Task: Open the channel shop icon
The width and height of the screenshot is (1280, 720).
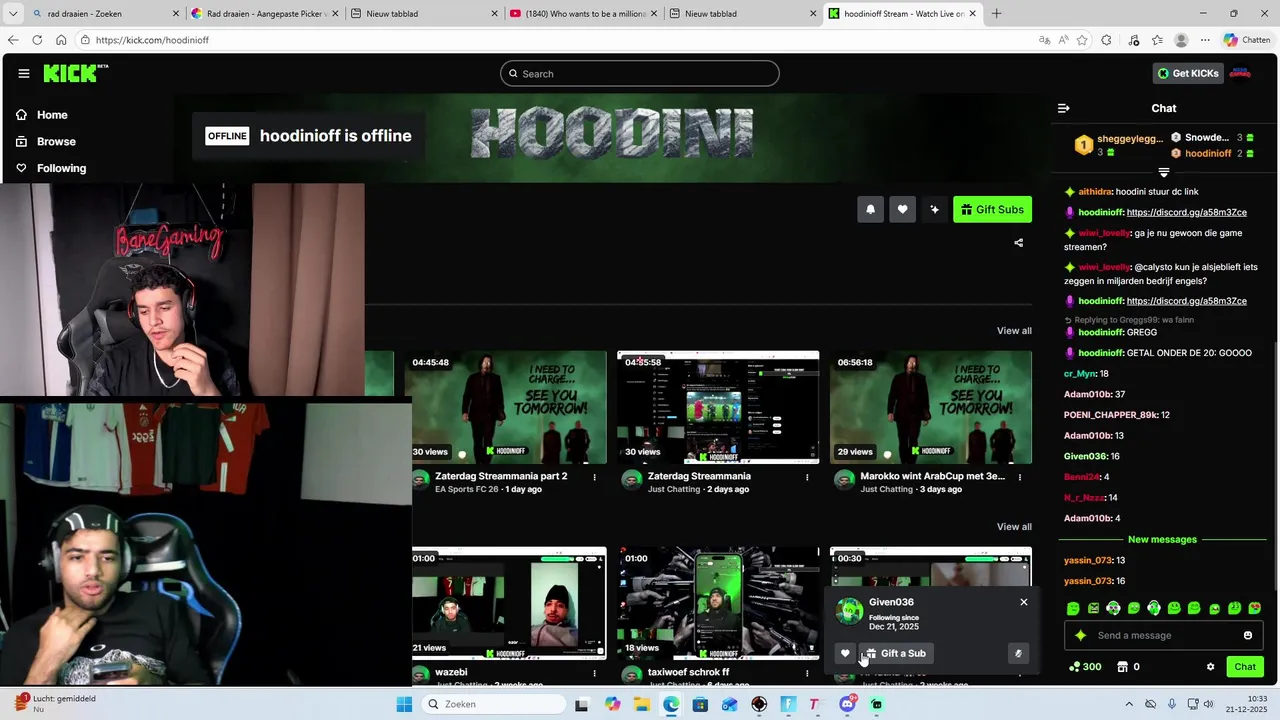Action: pyautogui.click(x=1122, y=667)
